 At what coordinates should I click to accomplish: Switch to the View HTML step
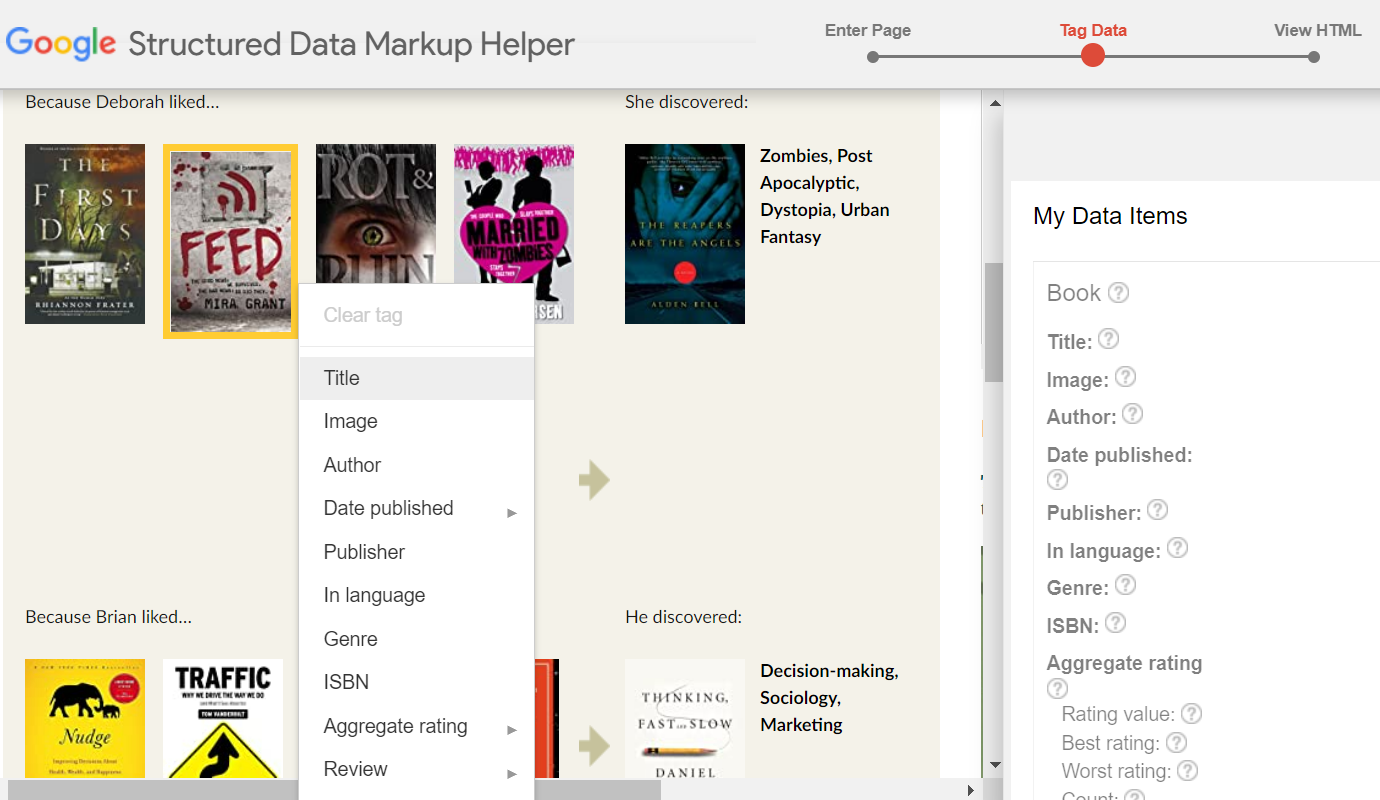coord(1314,56)
